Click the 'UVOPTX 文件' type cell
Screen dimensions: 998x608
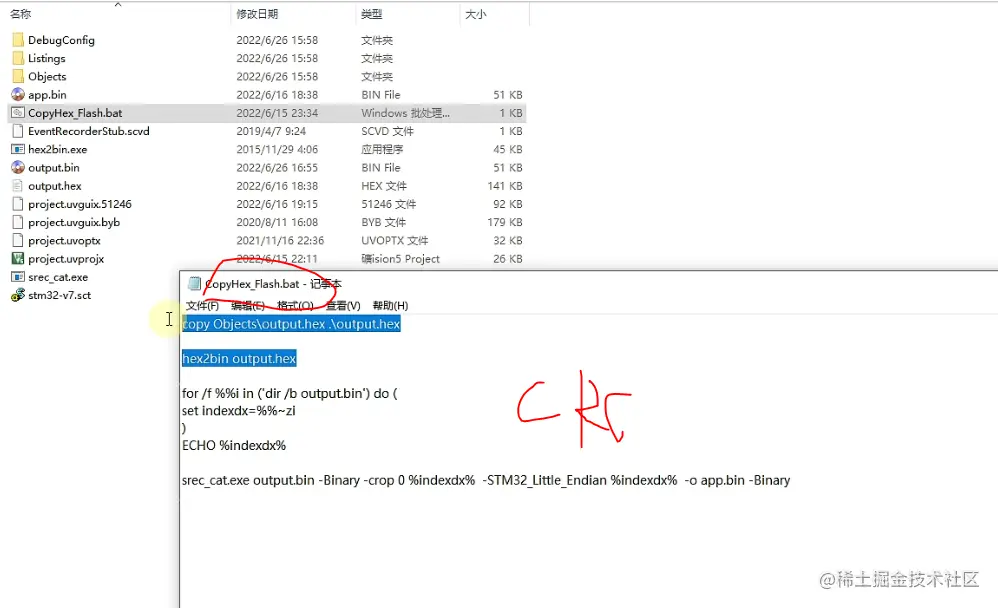point(395,241)
